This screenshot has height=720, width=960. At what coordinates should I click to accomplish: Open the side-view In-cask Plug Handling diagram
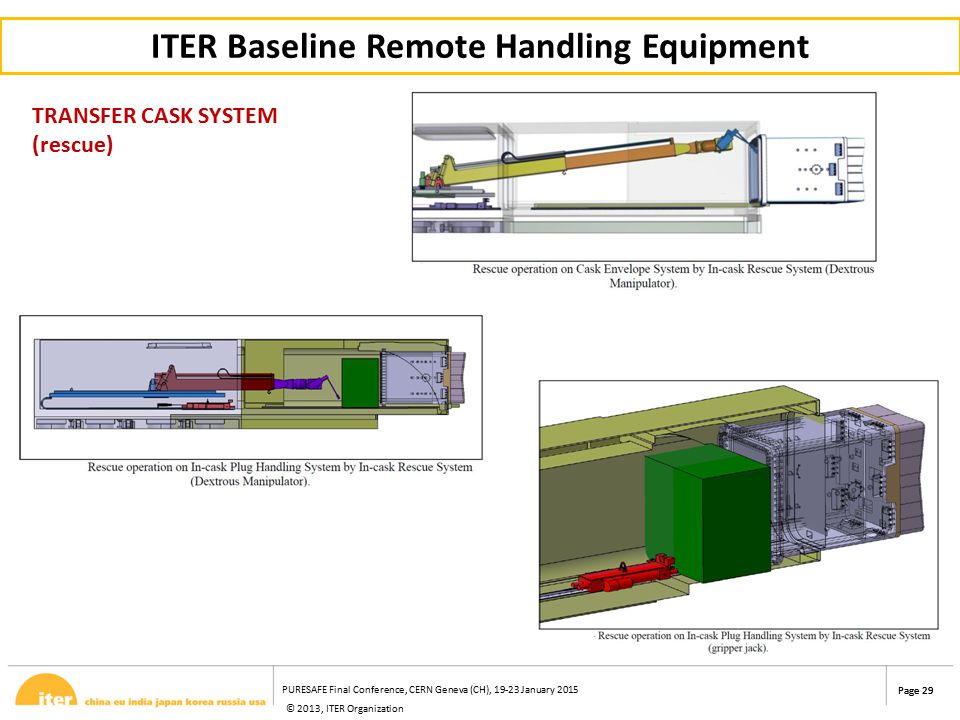pyautogui.click(x=251, y=387)
